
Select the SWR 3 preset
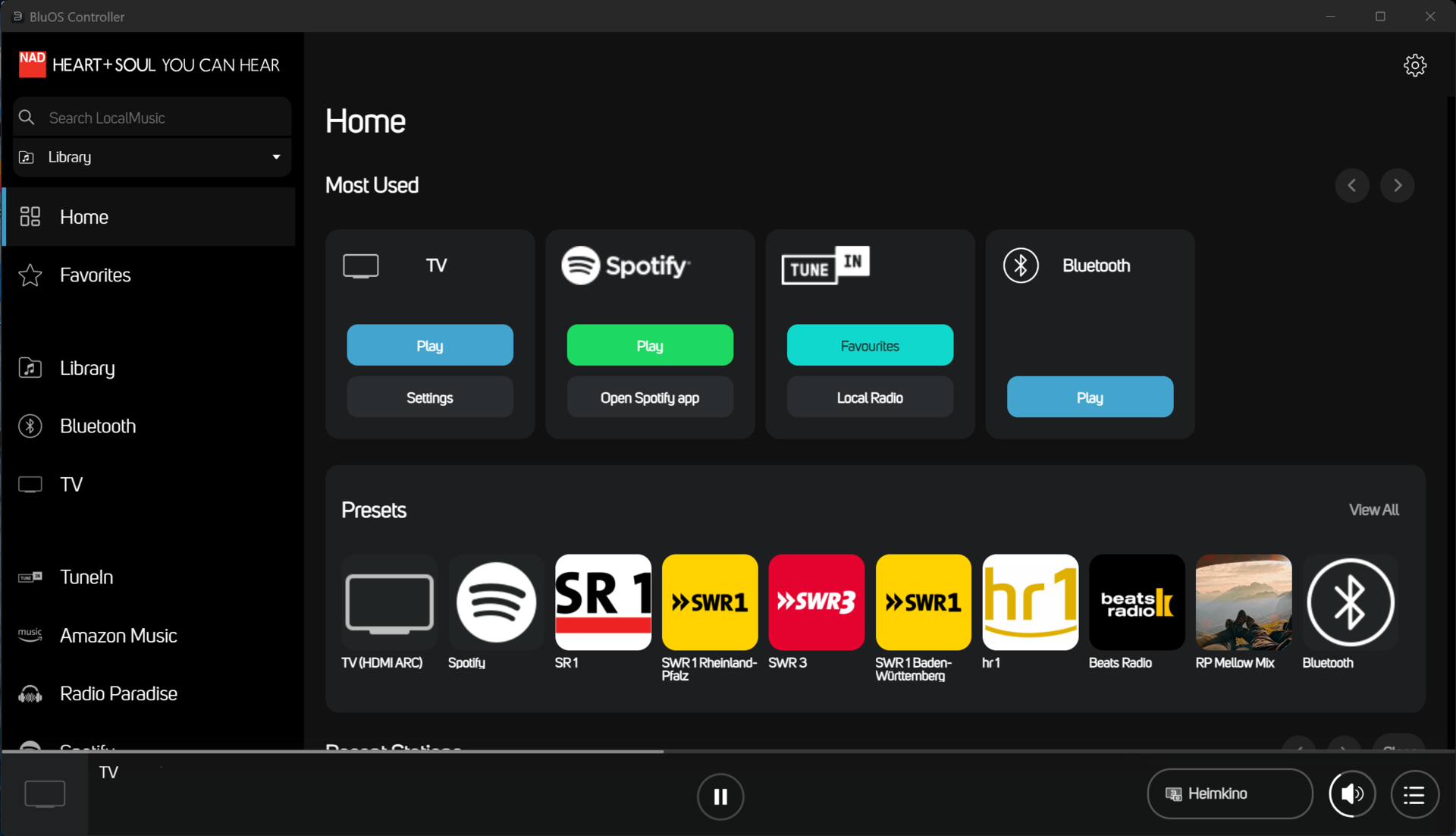pos(816,602)
